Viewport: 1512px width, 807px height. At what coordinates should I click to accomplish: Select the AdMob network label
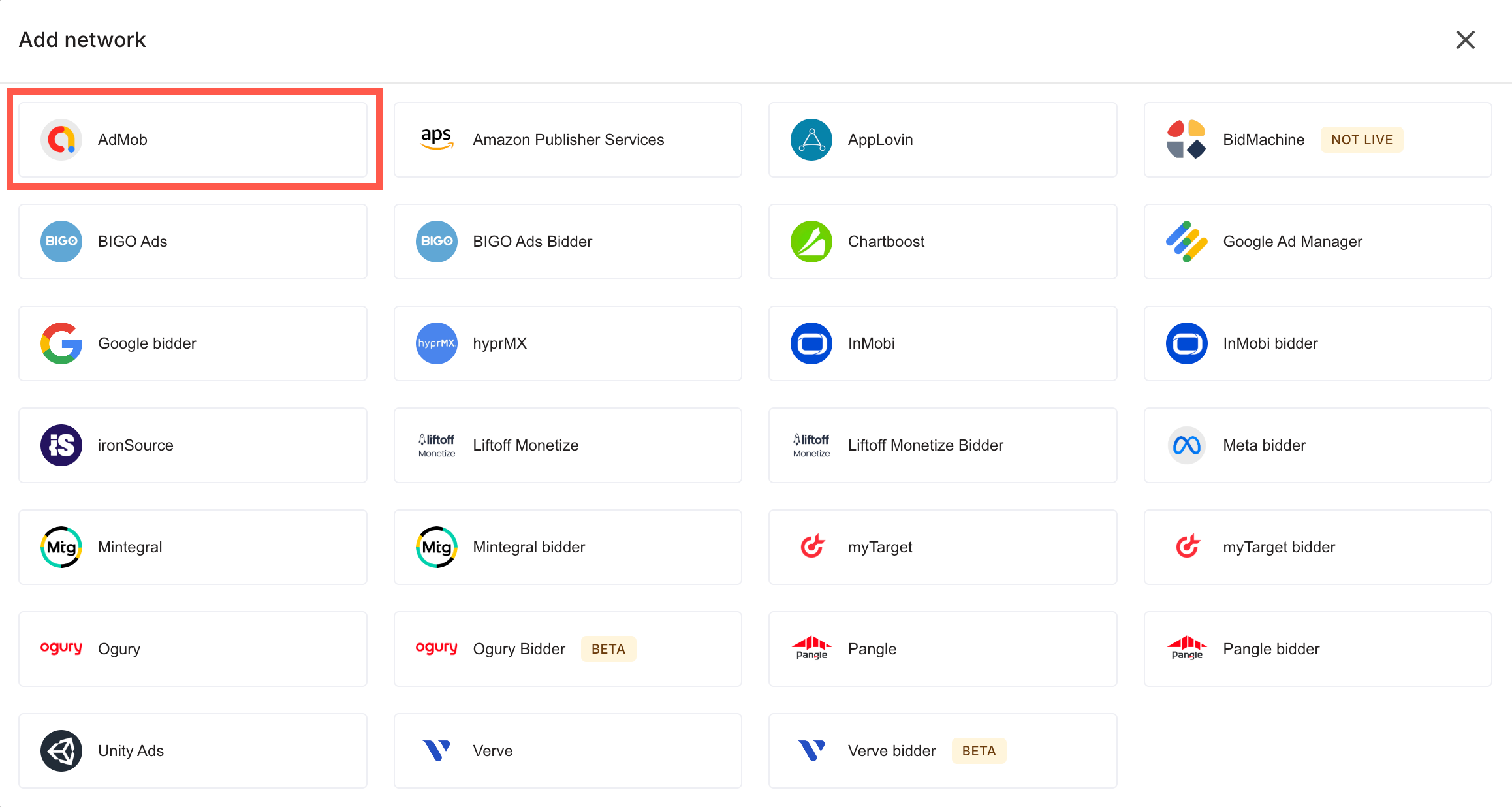point(123,140)
